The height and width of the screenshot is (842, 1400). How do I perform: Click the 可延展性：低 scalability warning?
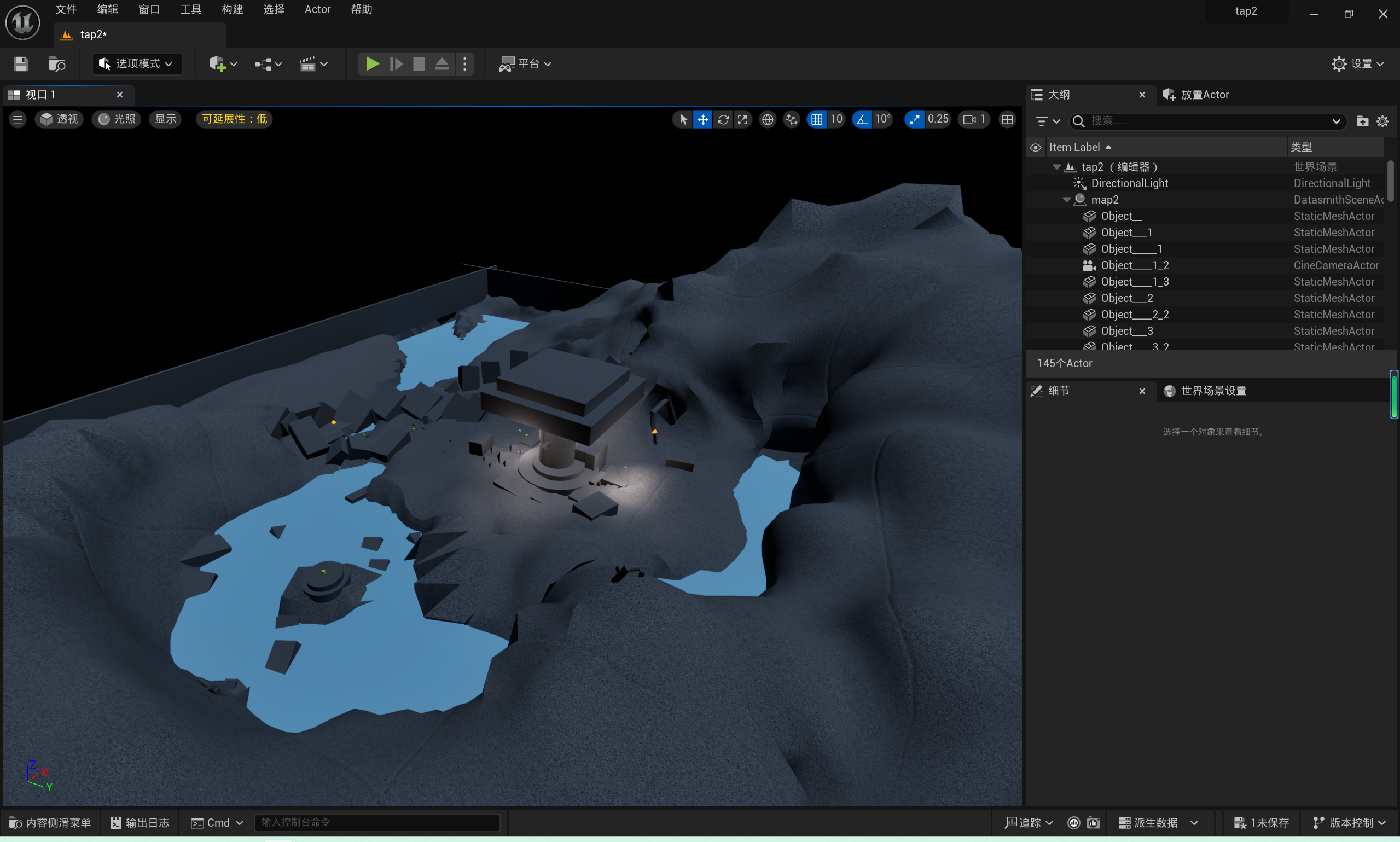(x=234, y=119)
